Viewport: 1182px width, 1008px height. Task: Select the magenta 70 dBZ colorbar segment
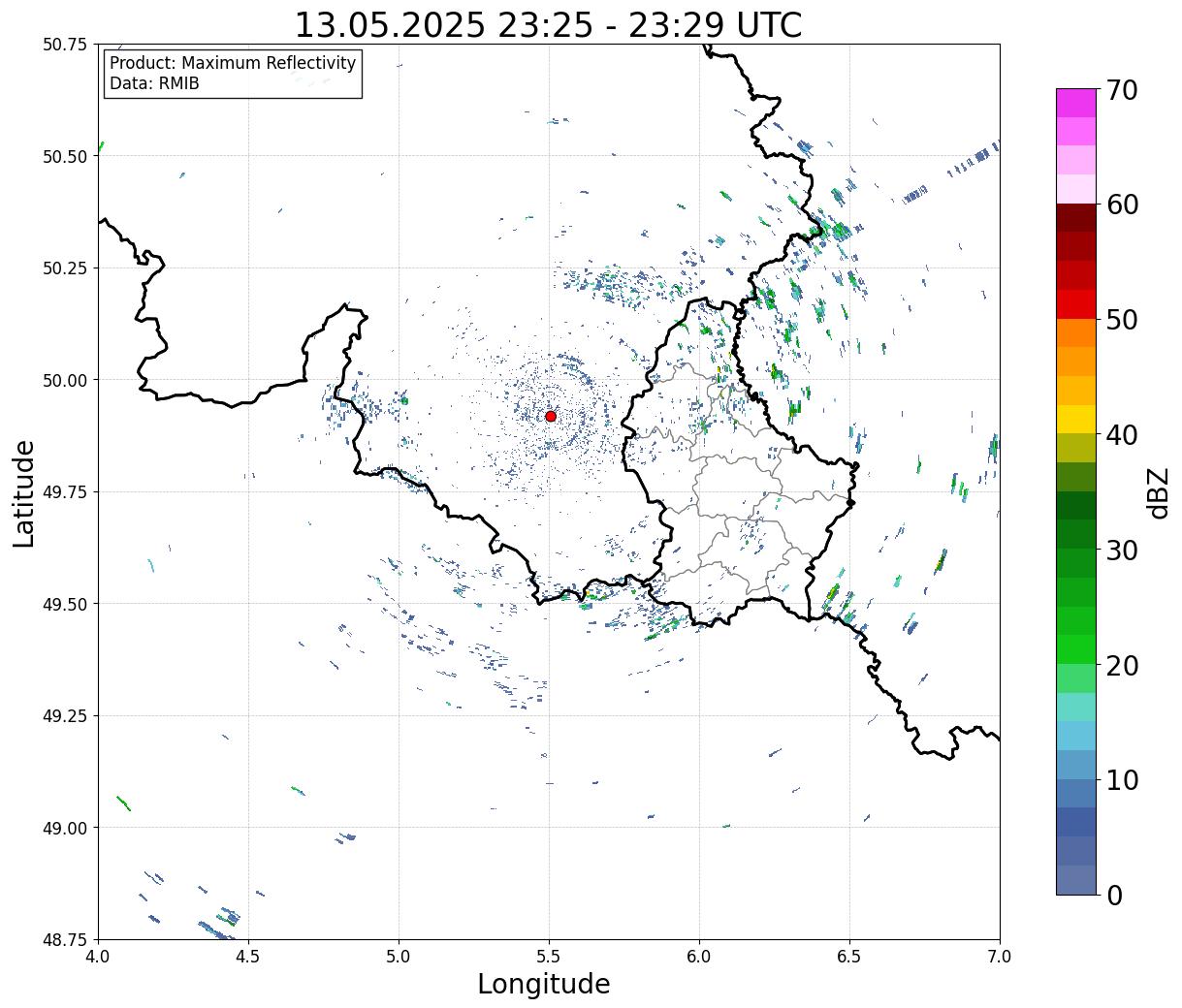pos(1076,103)
